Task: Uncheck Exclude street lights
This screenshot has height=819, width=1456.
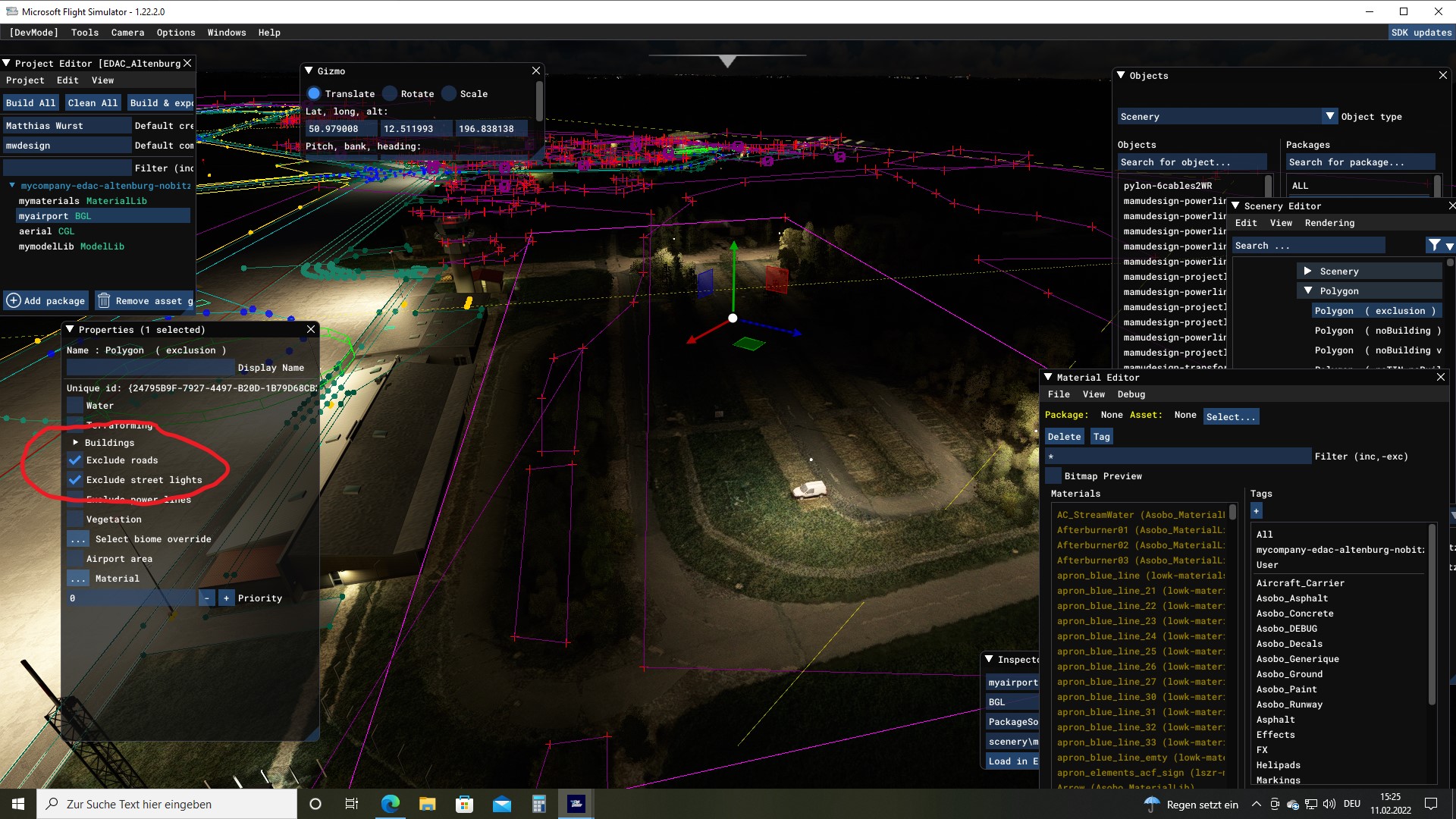Action: [x=75, y=480]
